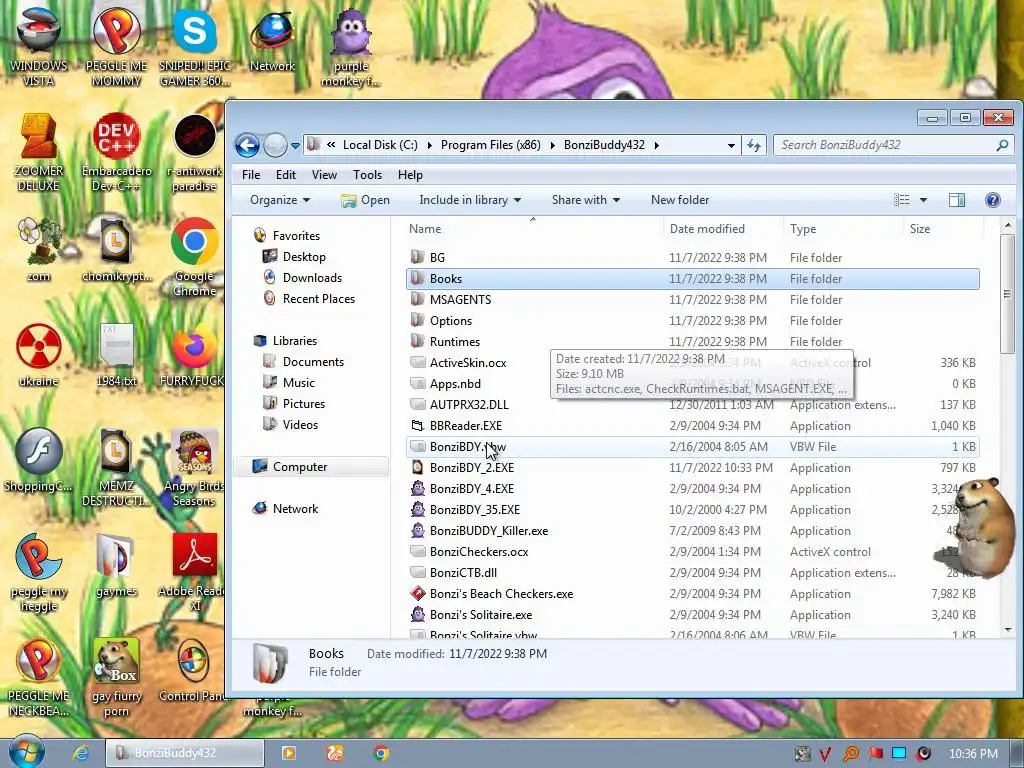Select Computer in the navigation pane

312,467
